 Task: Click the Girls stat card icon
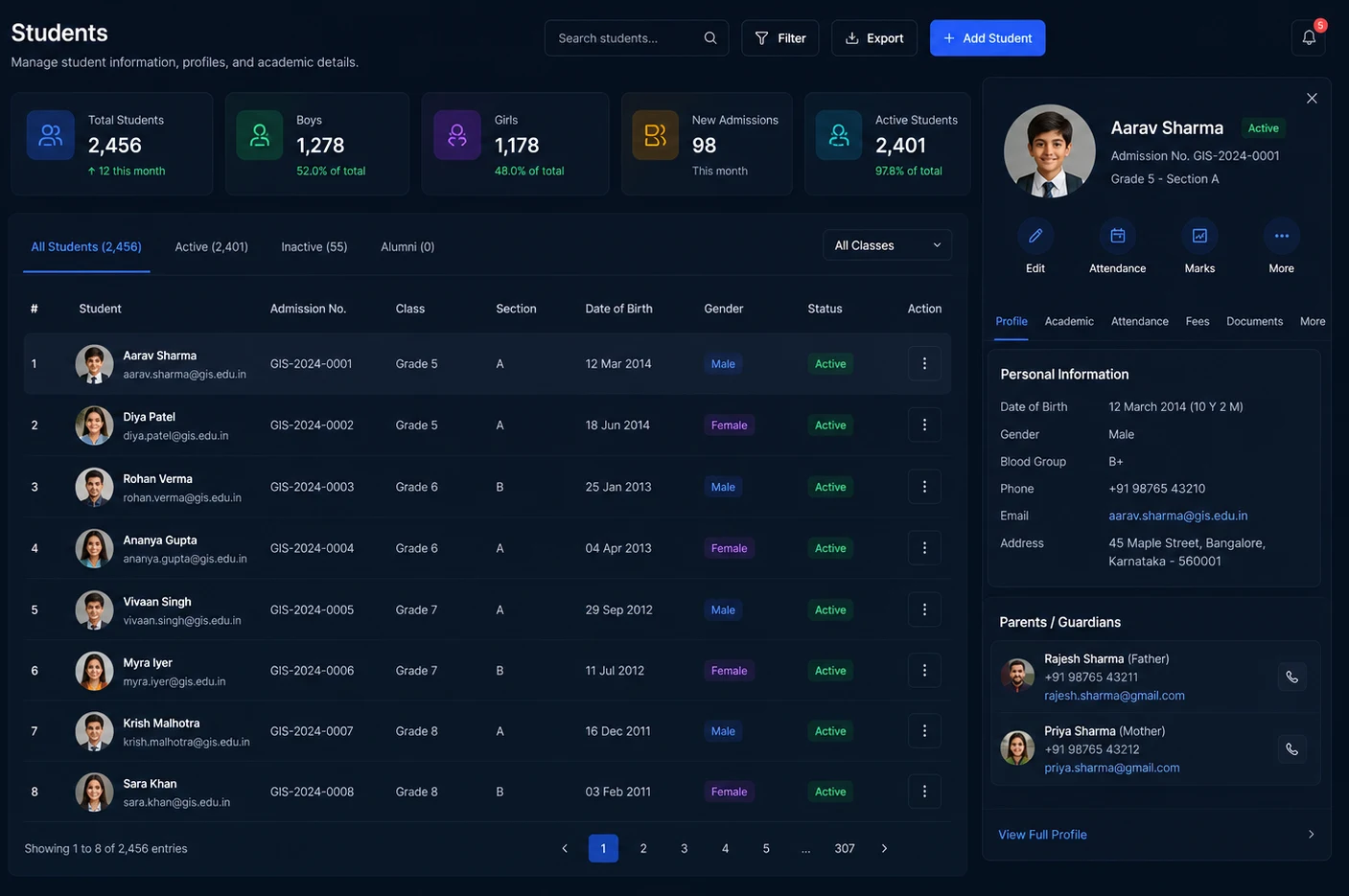[x=457, y=135]
